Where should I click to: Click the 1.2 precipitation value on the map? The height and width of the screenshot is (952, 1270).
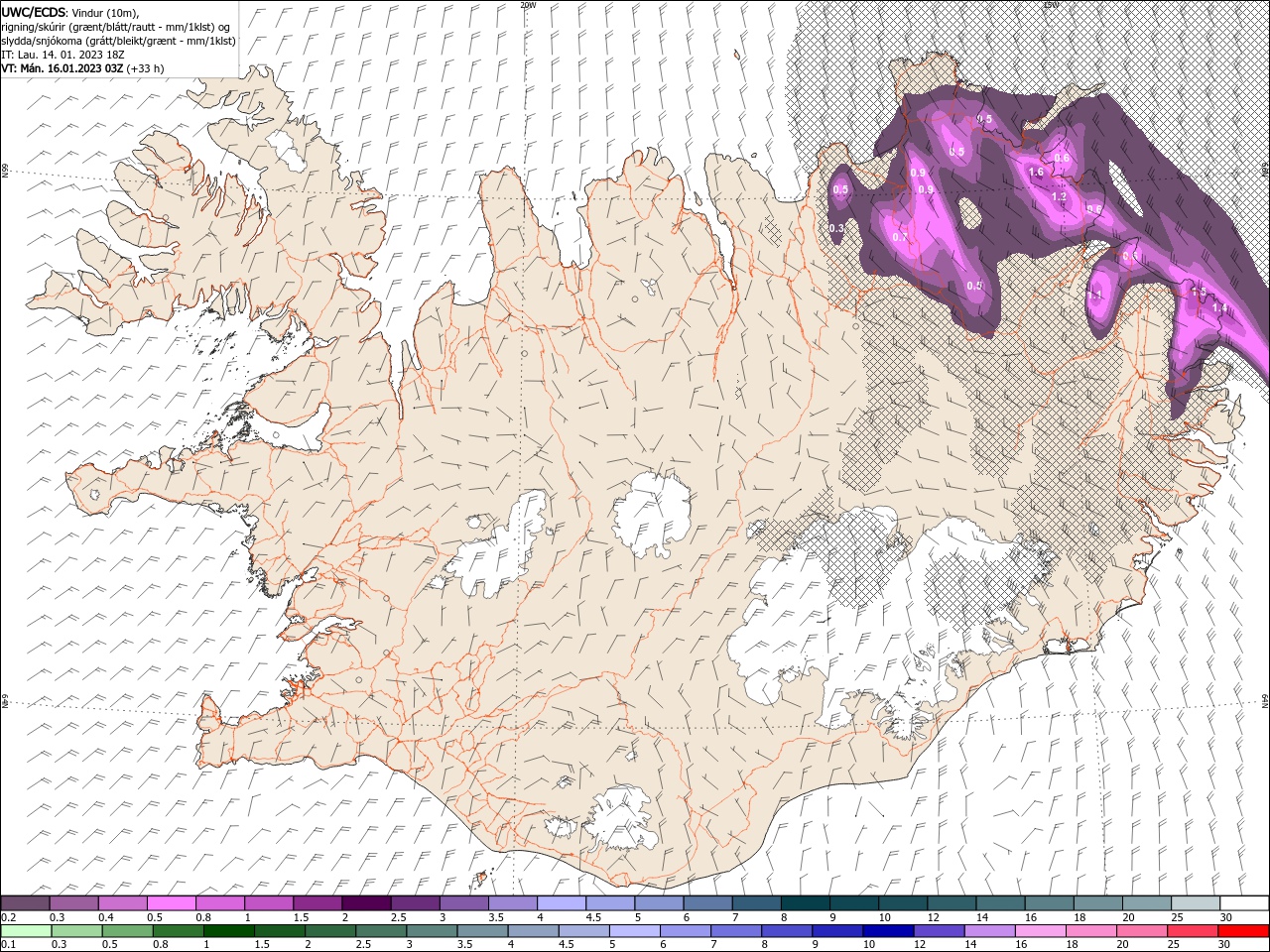click(x=1059, y=196)
